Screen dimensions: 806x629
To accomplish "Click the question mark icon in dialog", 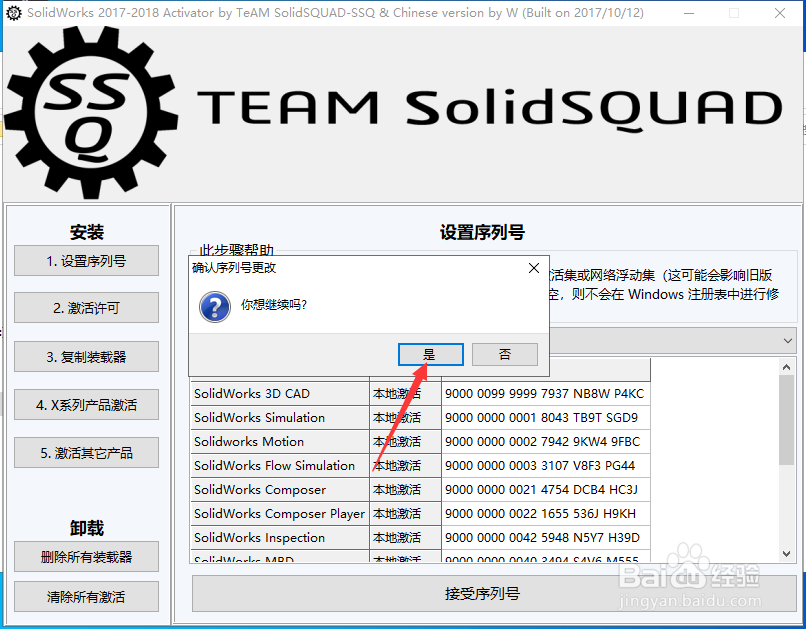I will (x=215, y=307).
